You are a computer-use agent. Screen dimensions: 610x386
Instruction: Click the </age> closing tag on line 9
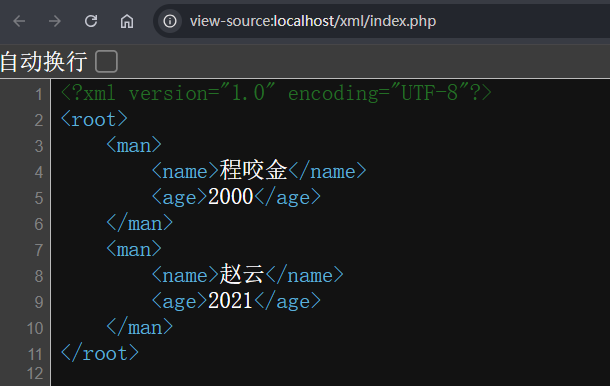coord(287,301)
